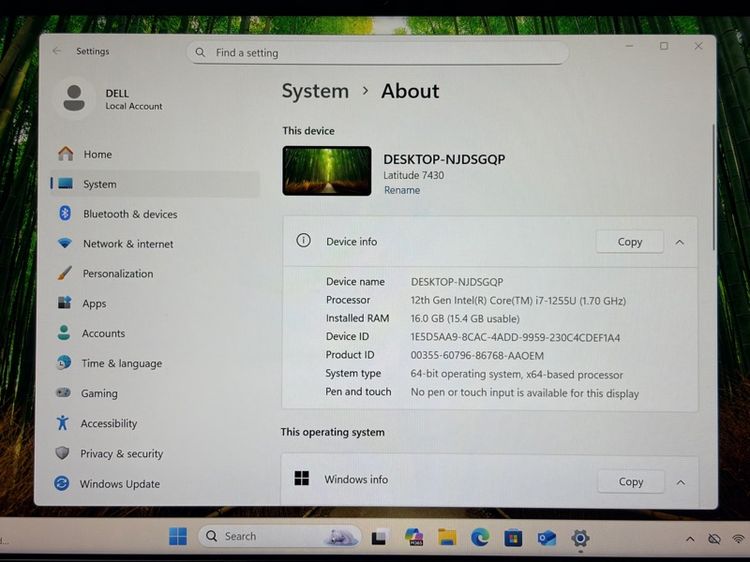The height and width of the screenshot is (562, 750).
Task: Click DELL Local Account profile name
Action: (133, 99)
